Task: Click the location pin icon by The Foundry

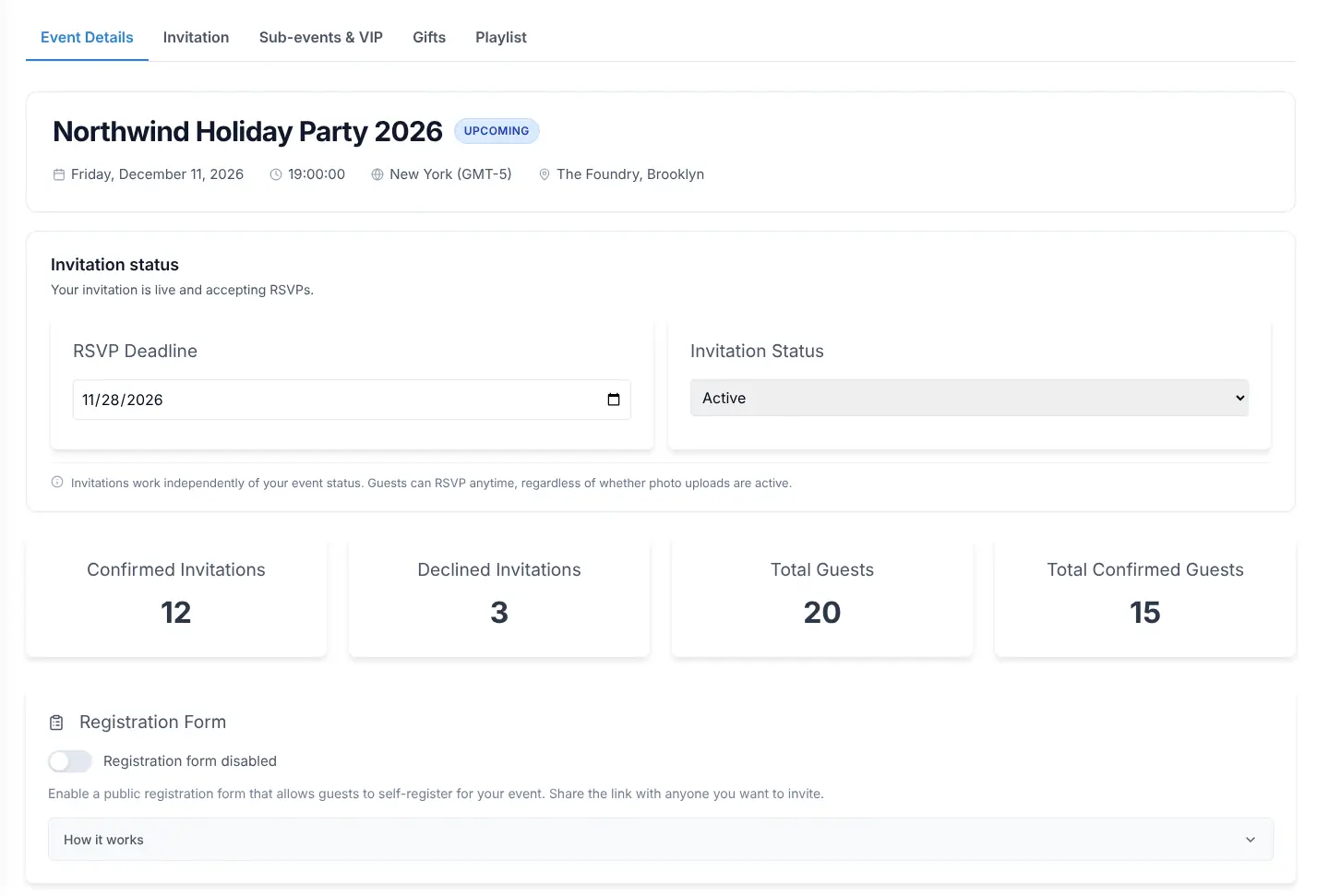Action: [x=545, y=174]
